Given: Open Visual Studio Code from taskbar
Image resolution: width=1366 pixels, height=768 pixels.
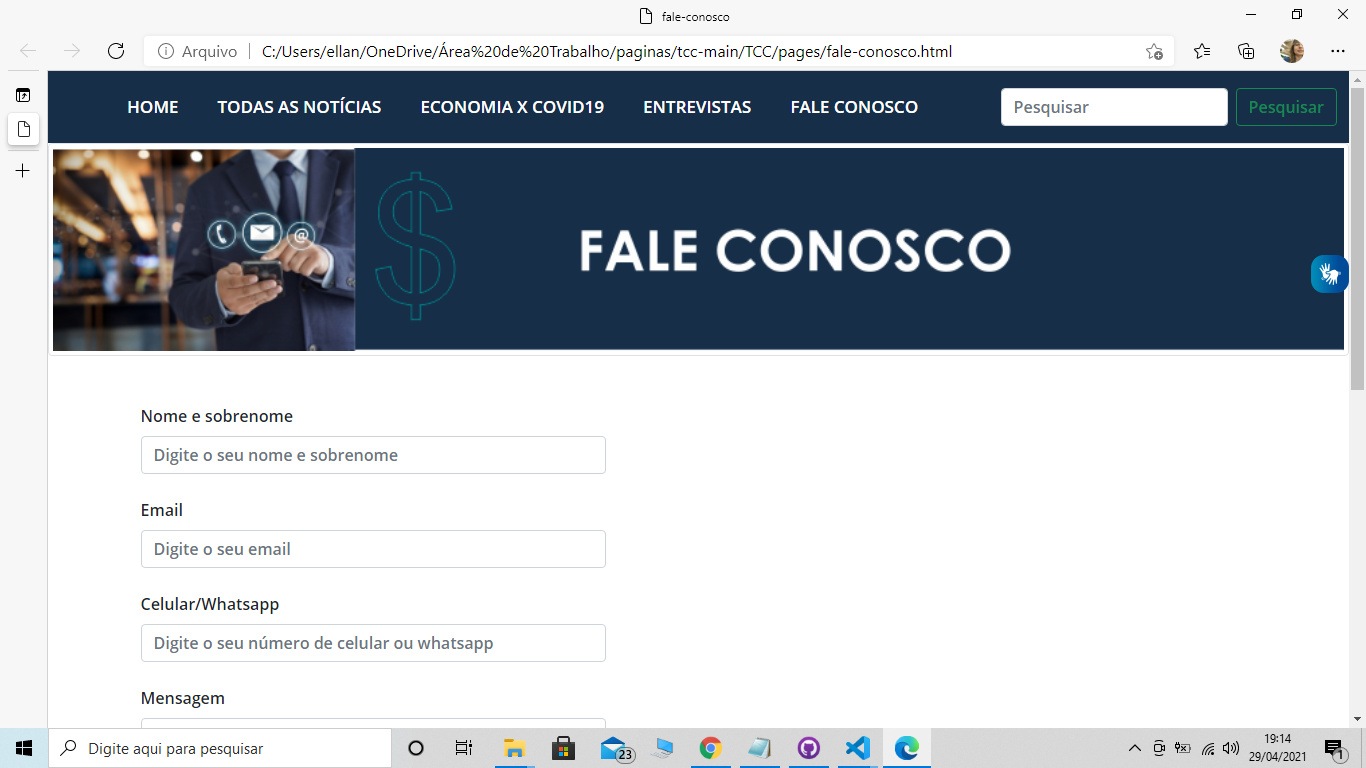Looking at the screenshot, I should pyautogui.click(x=857, y=748).
